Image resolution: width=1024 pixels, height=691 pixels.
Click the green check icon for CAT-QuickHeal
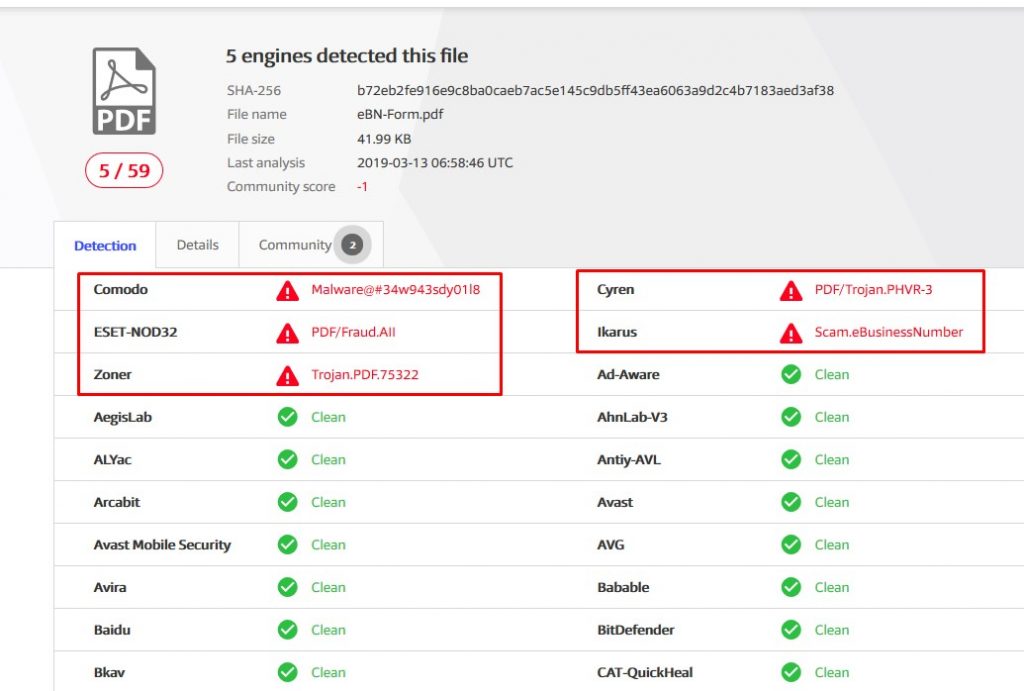(791, 672)
